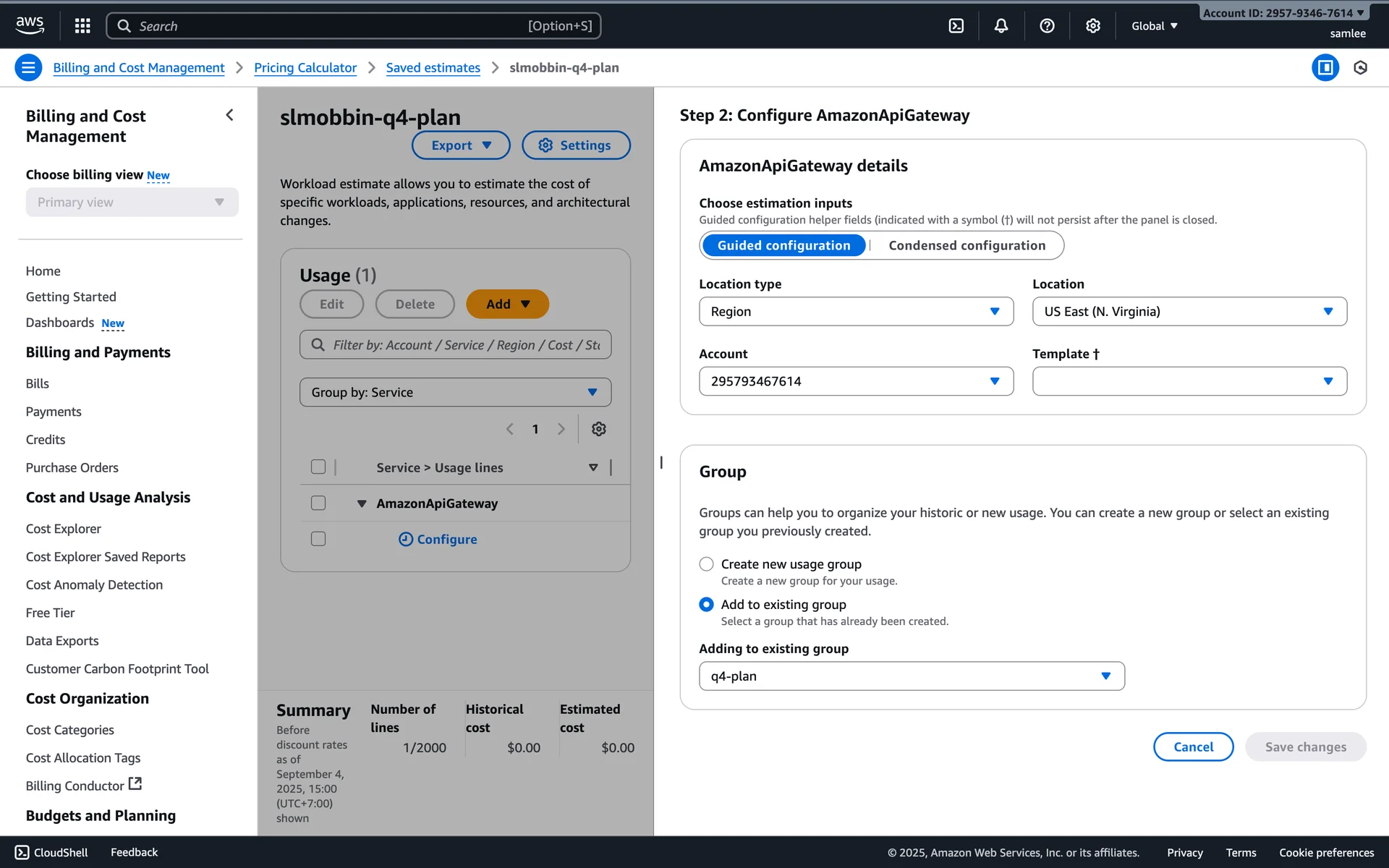Open the AWS services grid menu
The image size is (1389, 868).
click(x=82, y=26)
